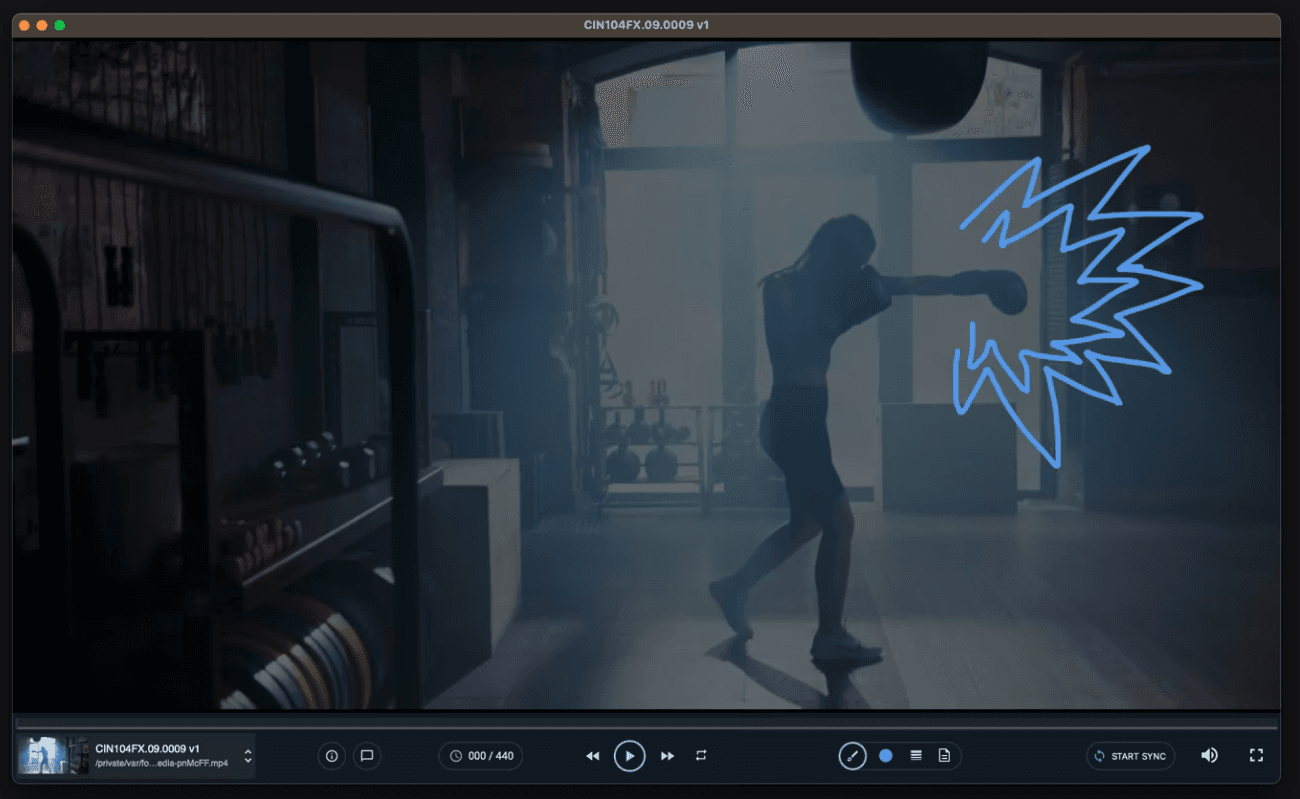The height and width of the screenshot is (799, 1300).
Task: Click the CIN104FX.09.0009 v1 clip name
Action: point(147,748)
